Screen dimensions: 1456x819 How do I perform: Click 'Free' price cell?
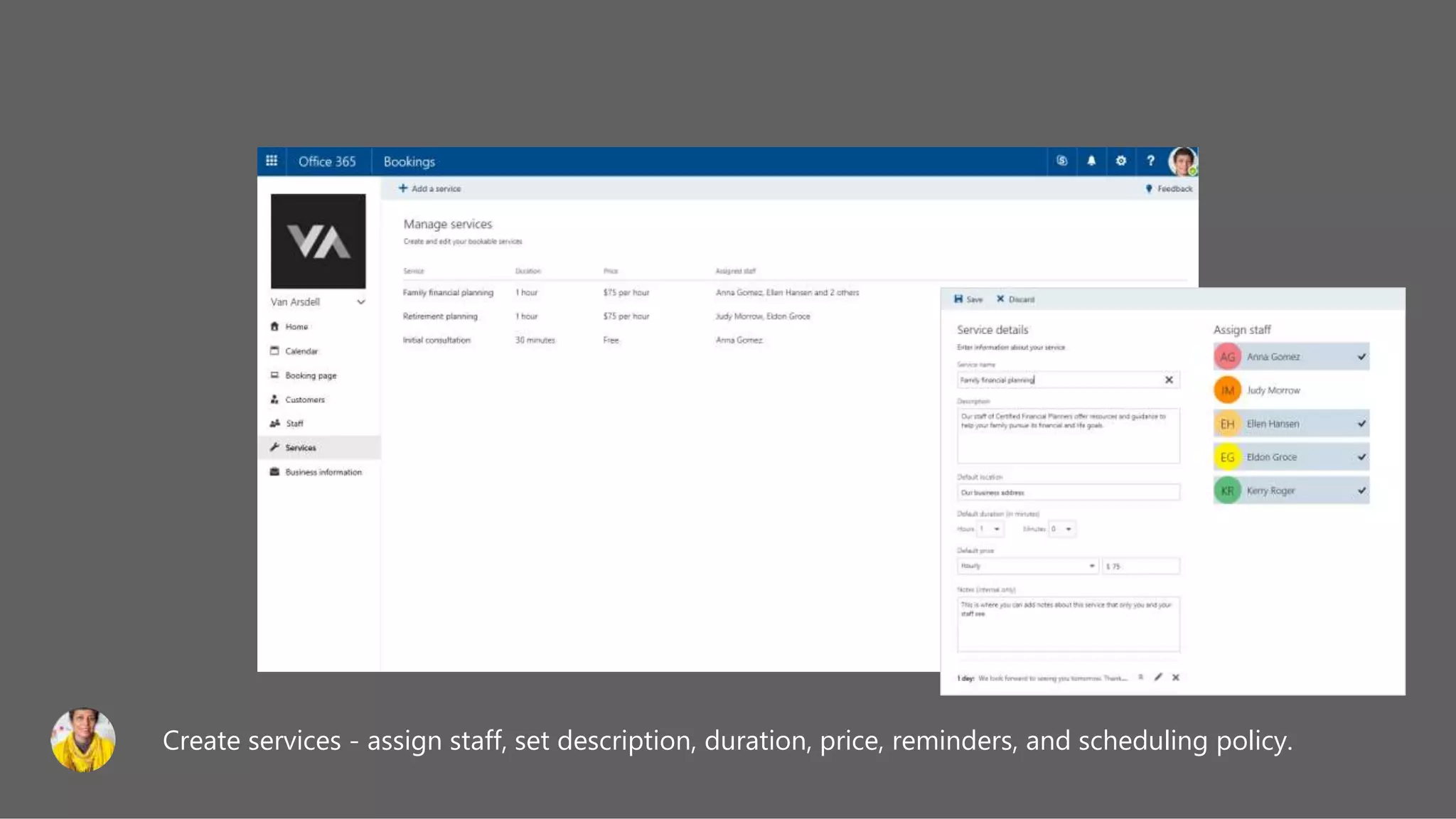pyautogui.click(x=611, y=341)
